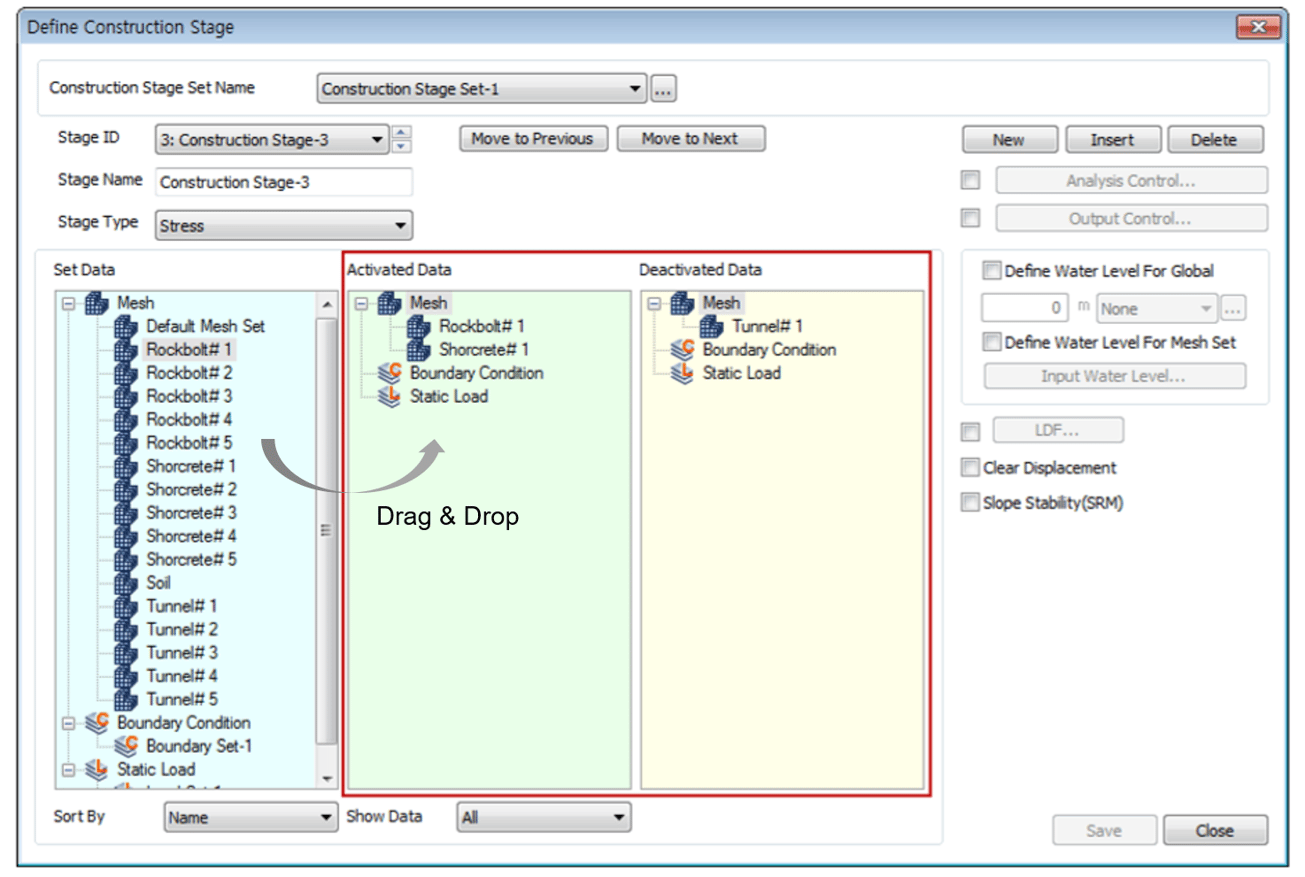Enable Define Water Level For Global
This screenshot has height=877, width=1305.
(992, 271)
